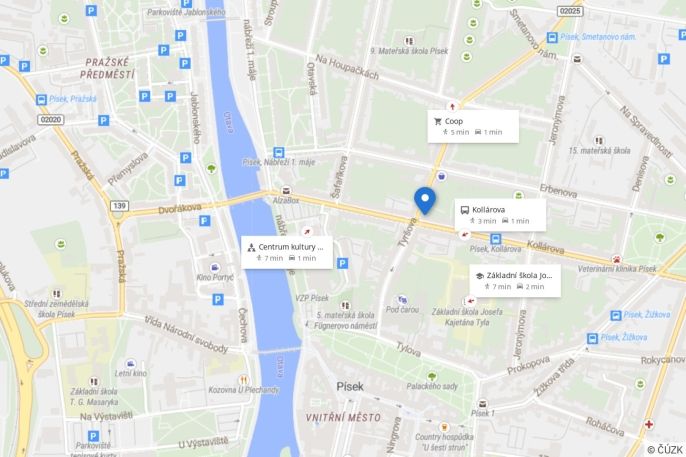
Task: Click the AlzaBox mailbox icon
Action: pos(286,191)
